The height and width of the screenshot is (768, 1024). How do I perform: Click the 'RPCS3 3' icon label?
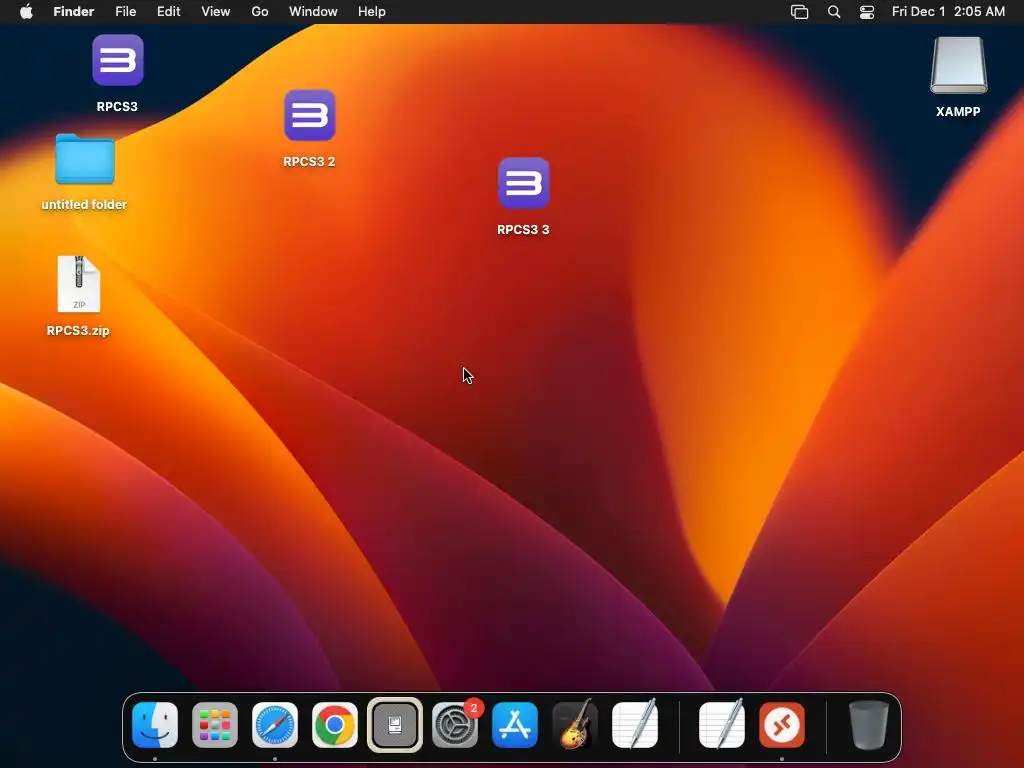point(523,230)
